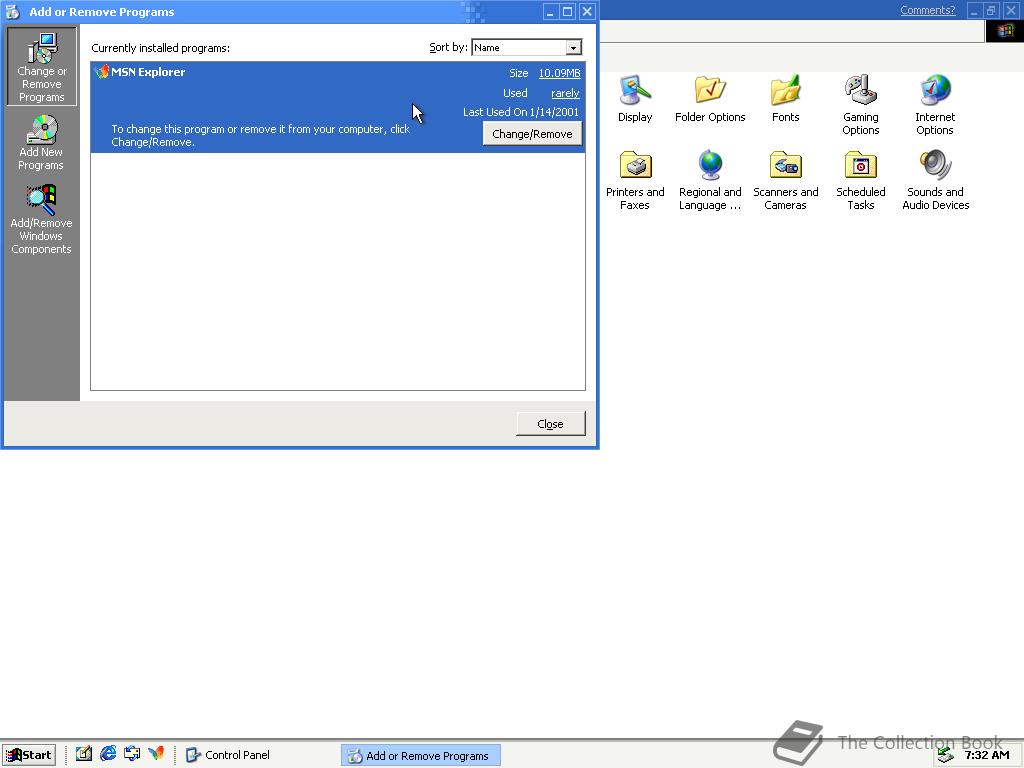The width and height of the screenshot is (1024, 768).
Task: Select Change or Remove Programs sidebar icon
Action: [41, 66]
